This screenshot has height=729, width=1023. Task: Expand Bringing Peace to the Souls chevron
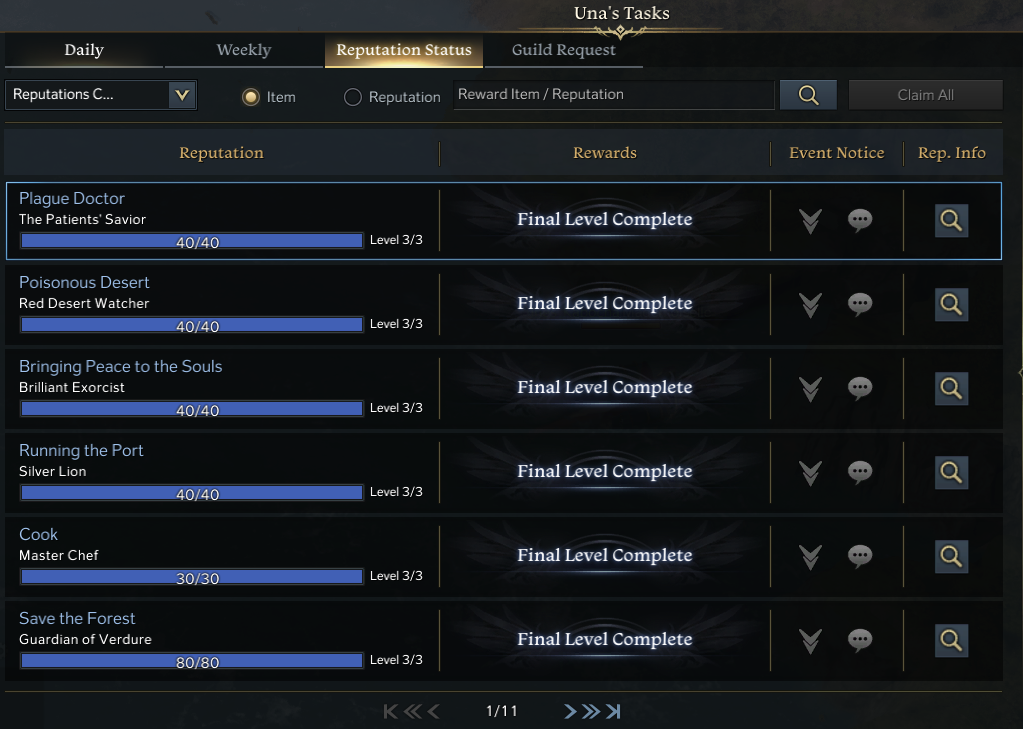click(x=810, y=389)
